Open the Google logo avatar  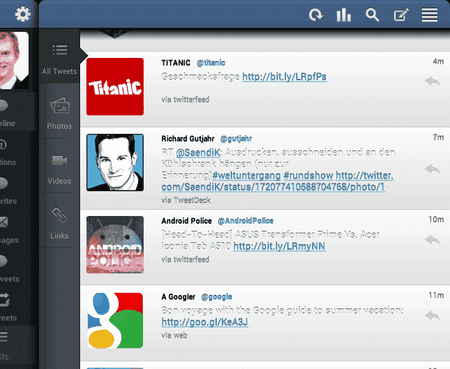click(115, 320)
